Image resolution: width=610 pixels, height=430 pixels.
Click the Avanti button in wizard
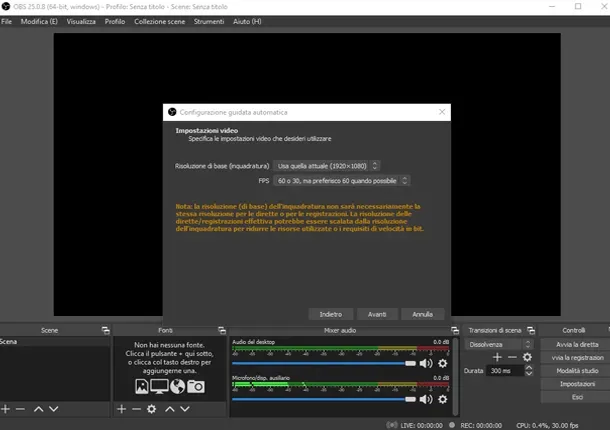click(x=377, y=314)
